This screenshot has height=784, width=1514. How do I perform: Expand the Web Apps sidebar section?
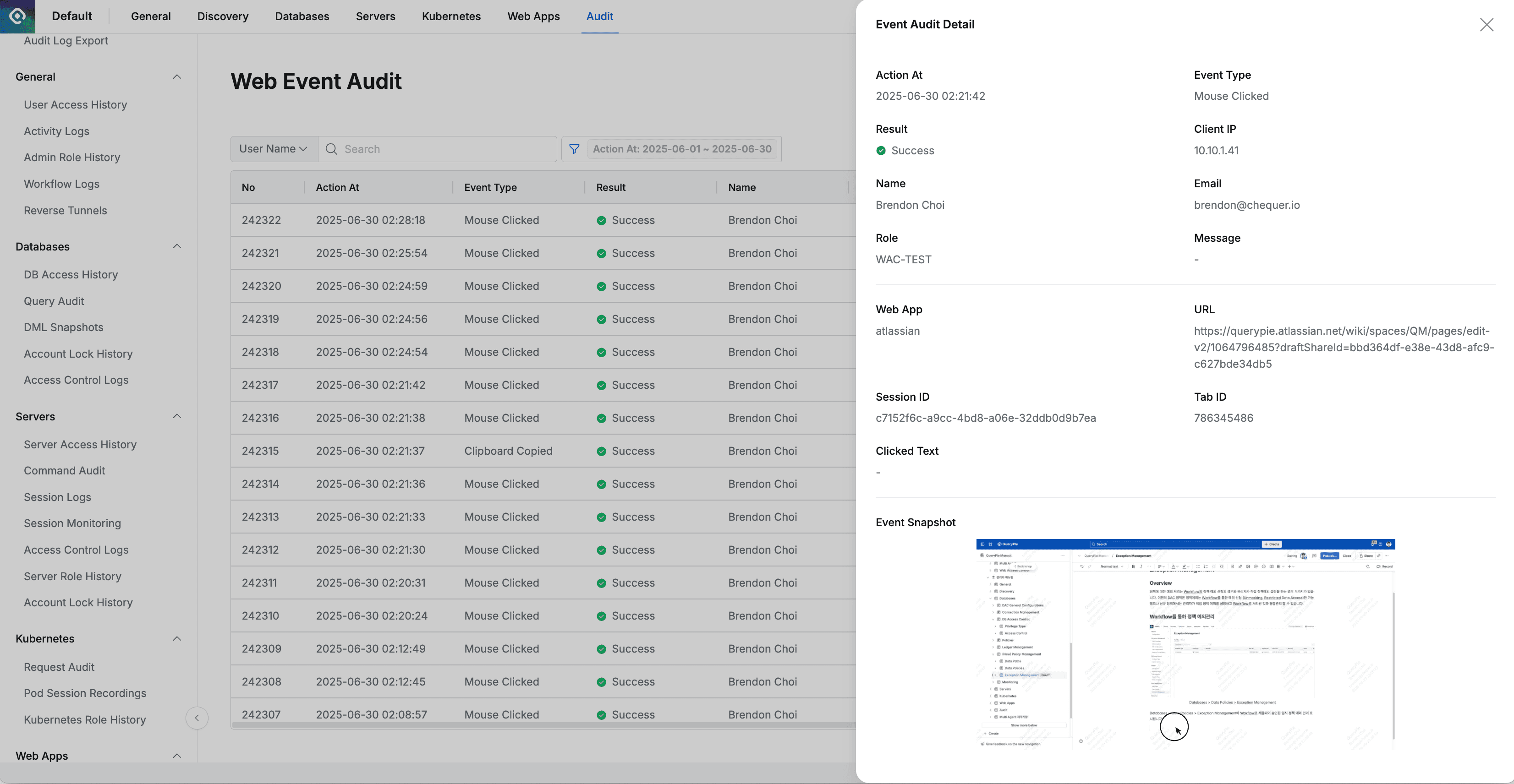pos(177,756)
